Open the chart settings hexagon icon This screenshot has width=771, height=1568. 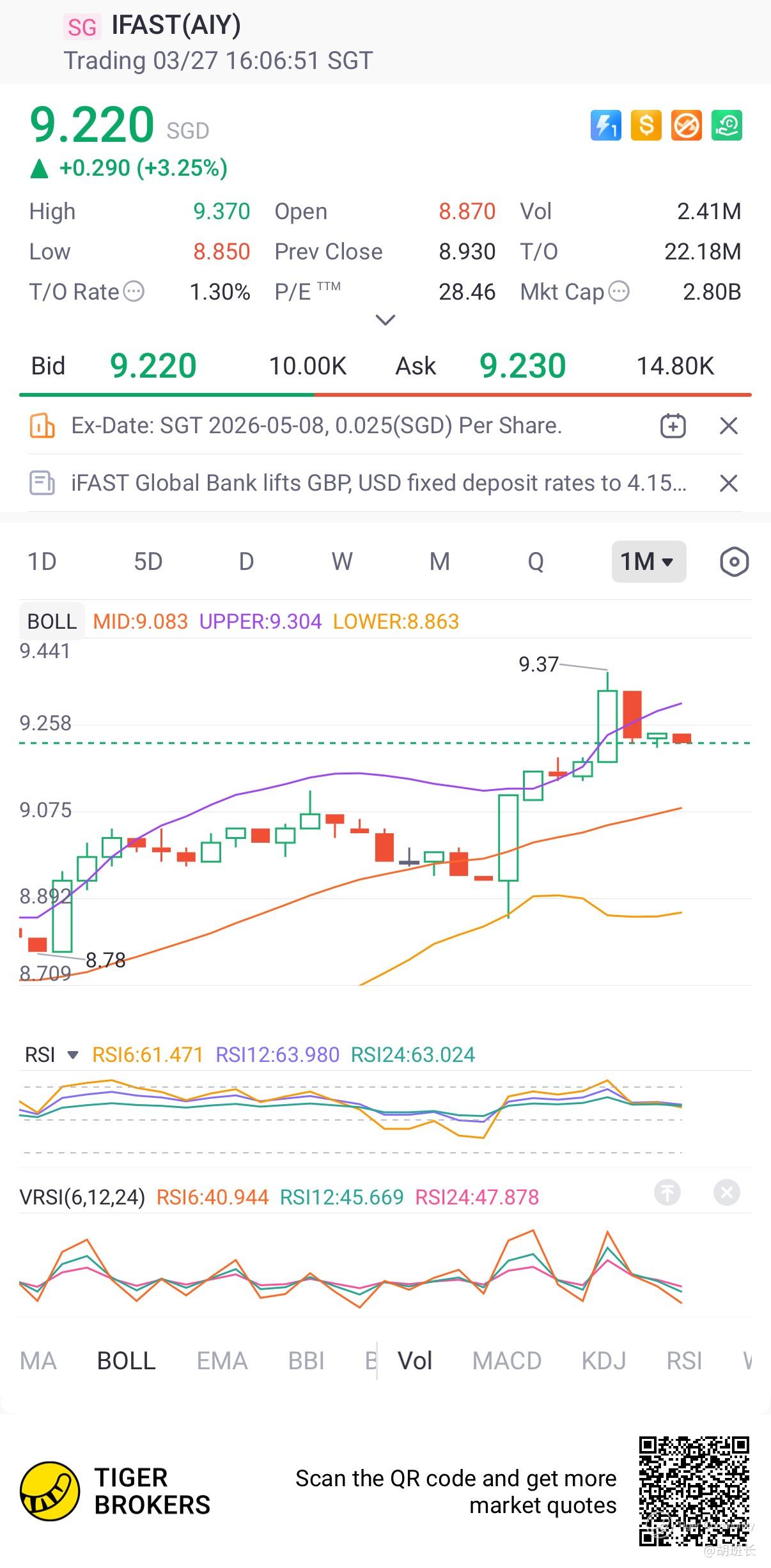(734, 562)
